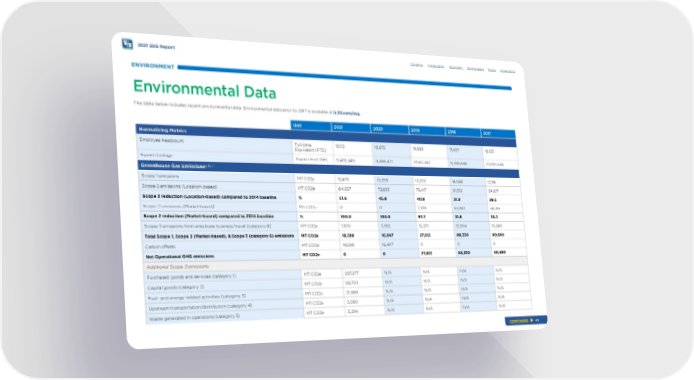Click the CONTINUED button at page bottom
The image size is (694, 380).
[525, 320]
